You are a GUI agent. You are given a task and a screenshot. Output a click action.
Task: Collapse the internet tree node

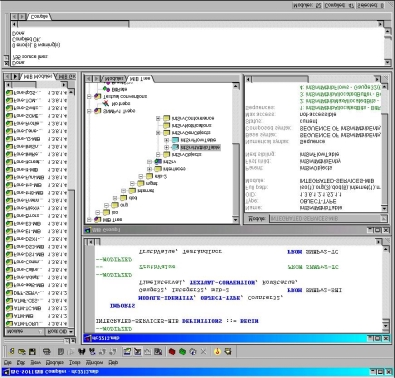pyautogui.click(x=123, y=191)
